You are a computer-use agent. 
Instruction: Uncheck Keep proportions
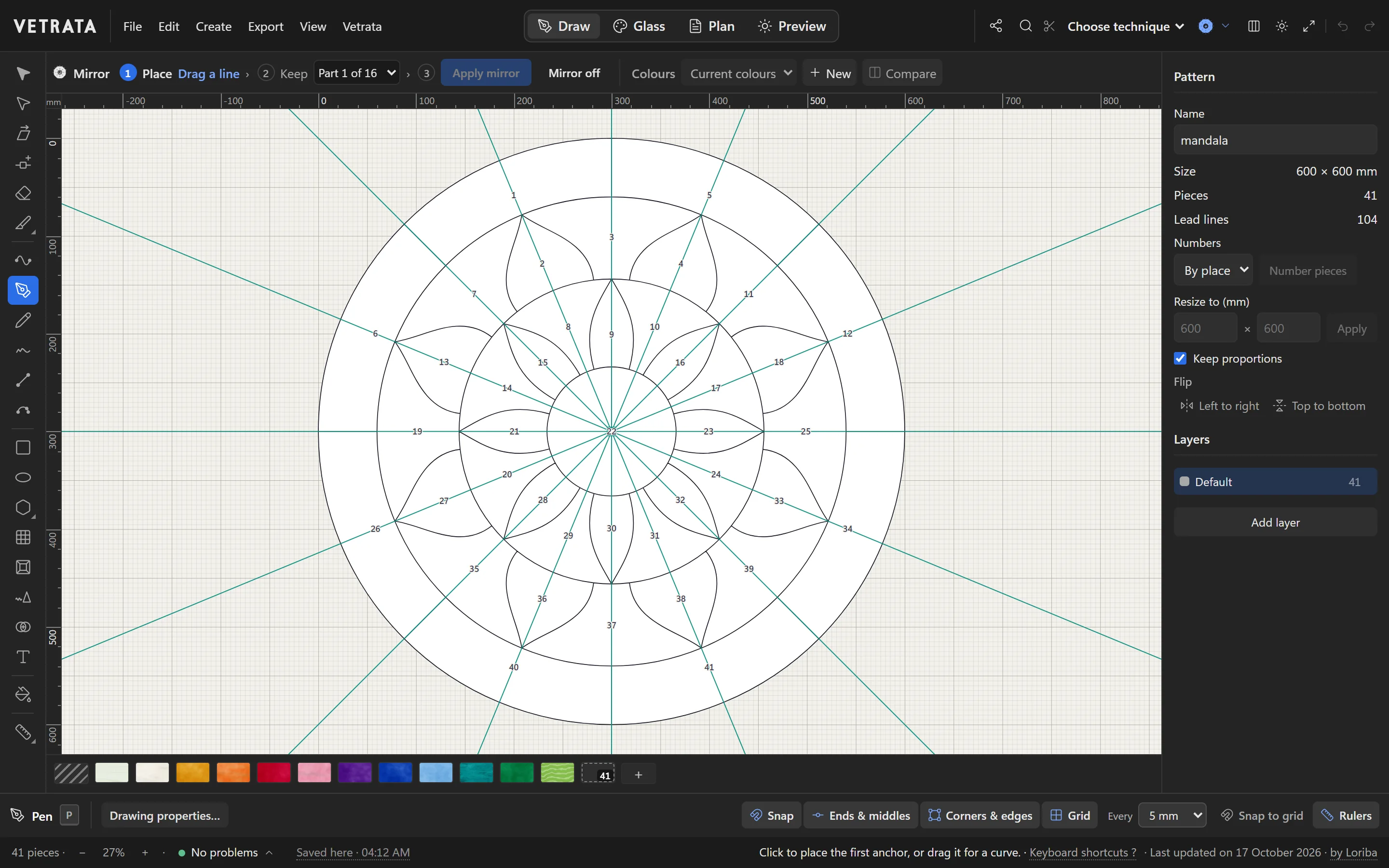click(x=1180, y=358)
